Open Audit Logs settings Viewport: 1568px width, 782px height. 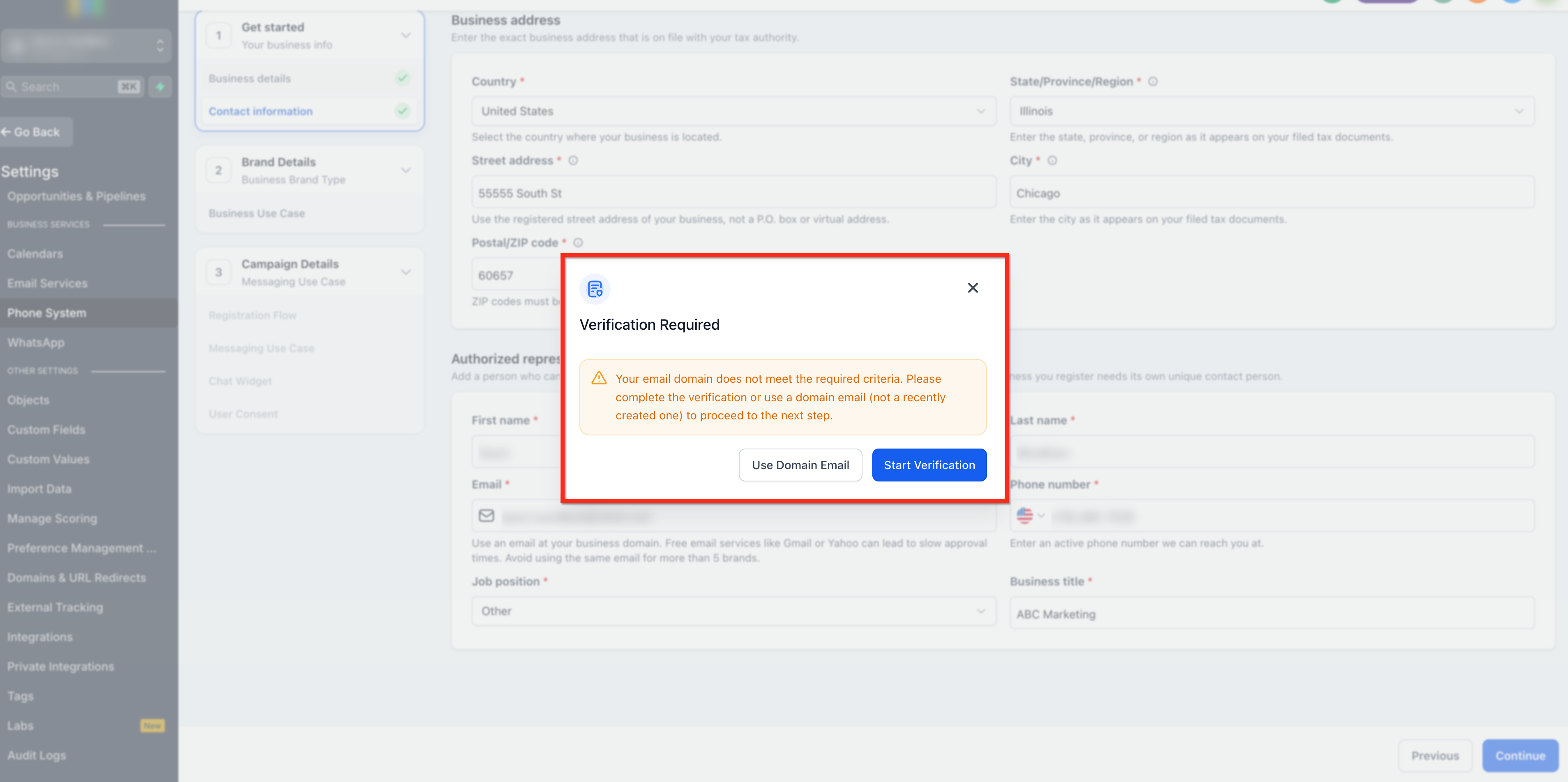coord(37,755)
